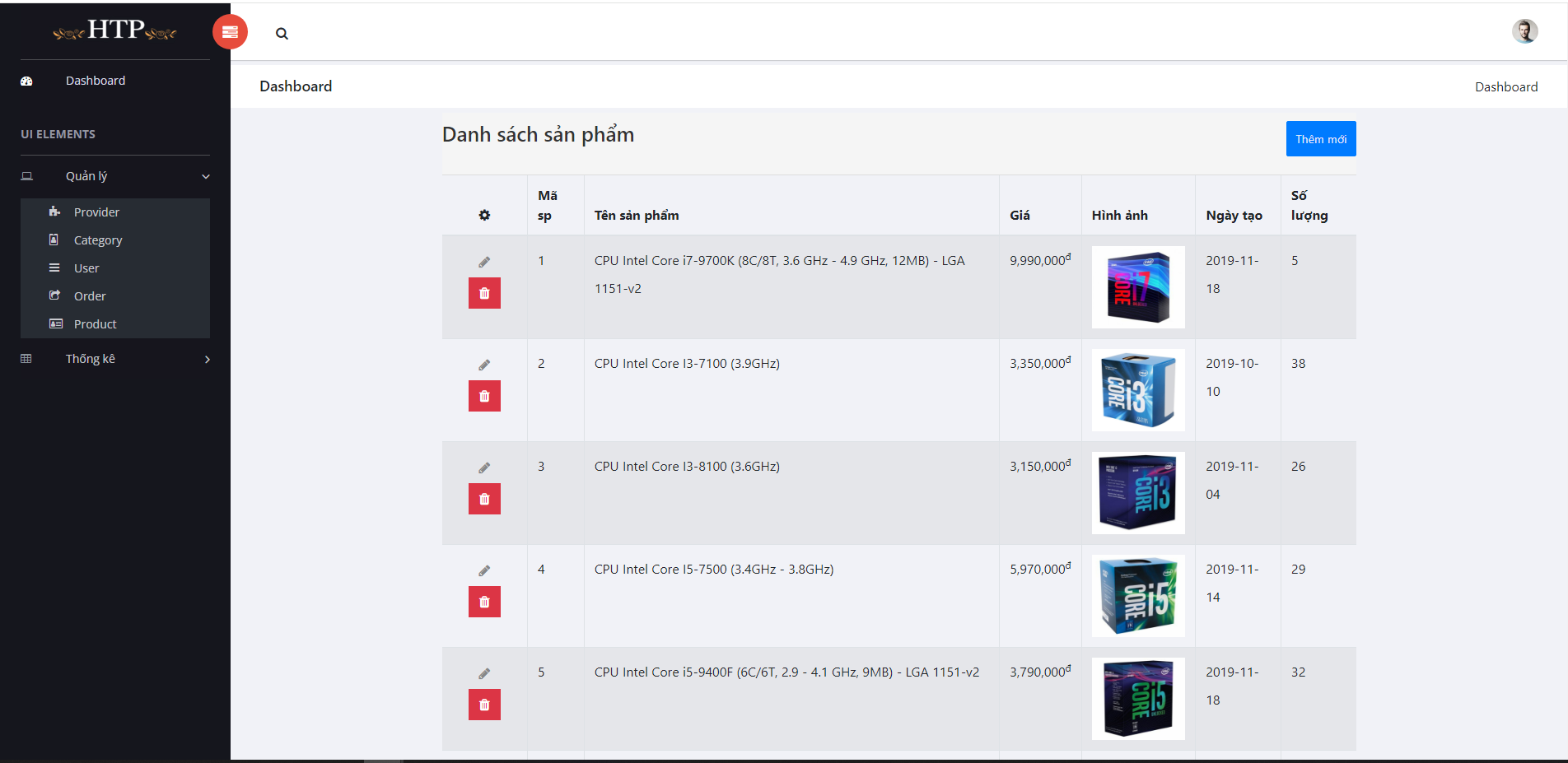The height and width of the screenshot is (763, 1568).
Task: Click the share icon beside Order
Action: click(54, 295)
